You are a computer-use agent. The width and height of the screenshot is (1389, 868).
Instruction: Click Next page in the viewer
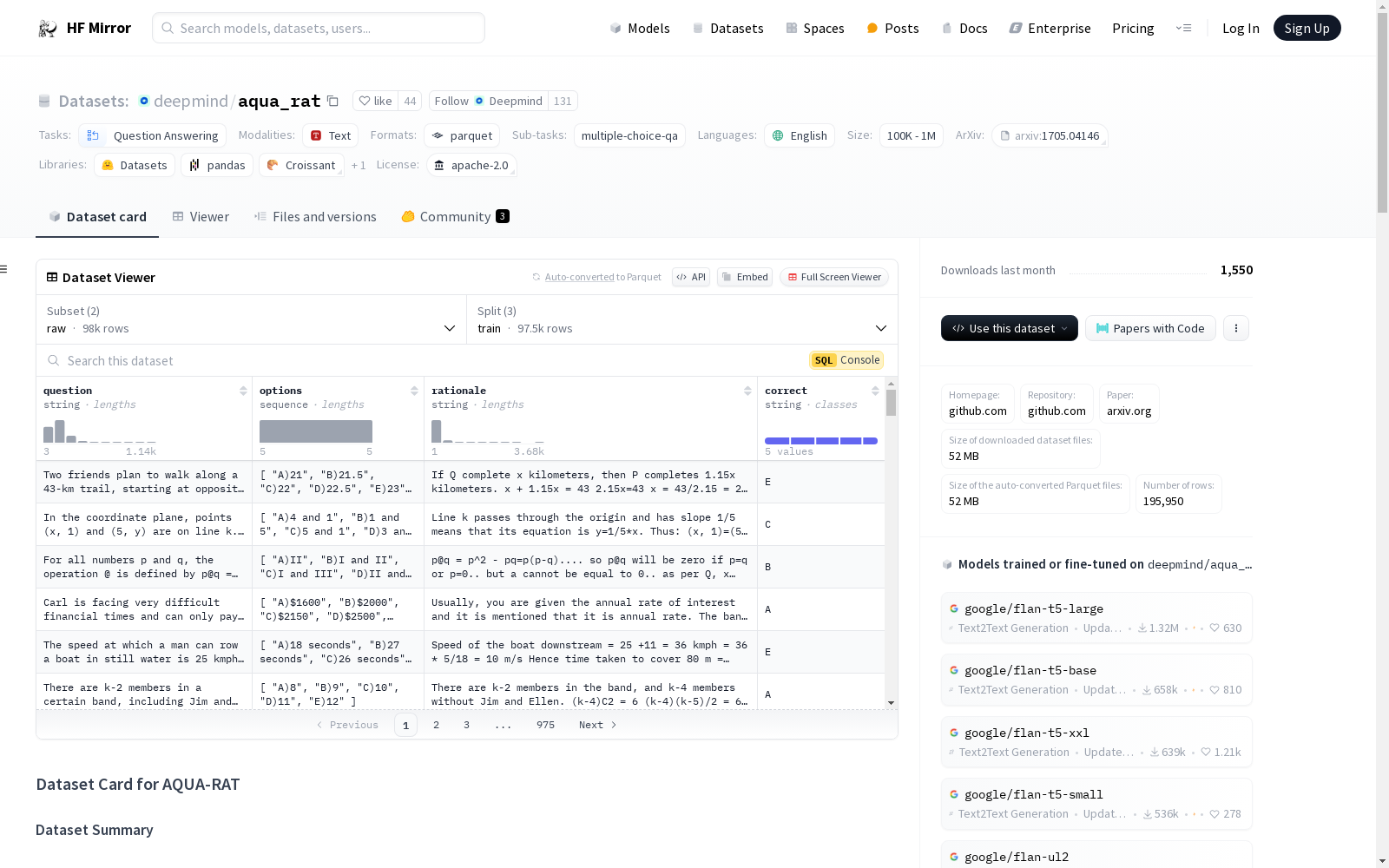[x=597, y=725]
